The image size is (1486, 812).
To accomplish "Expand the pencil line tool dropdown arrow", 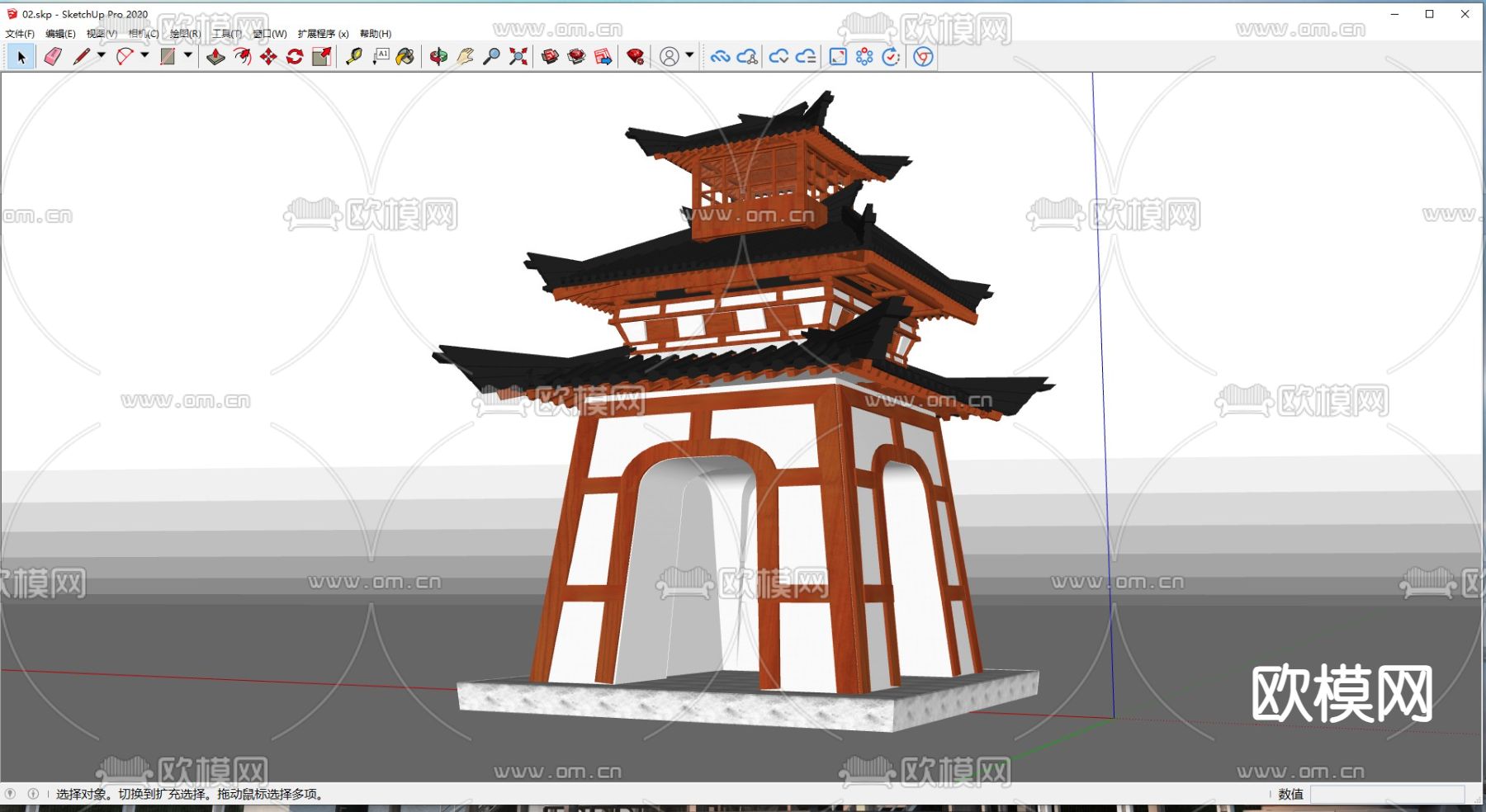I will [102, 55].
